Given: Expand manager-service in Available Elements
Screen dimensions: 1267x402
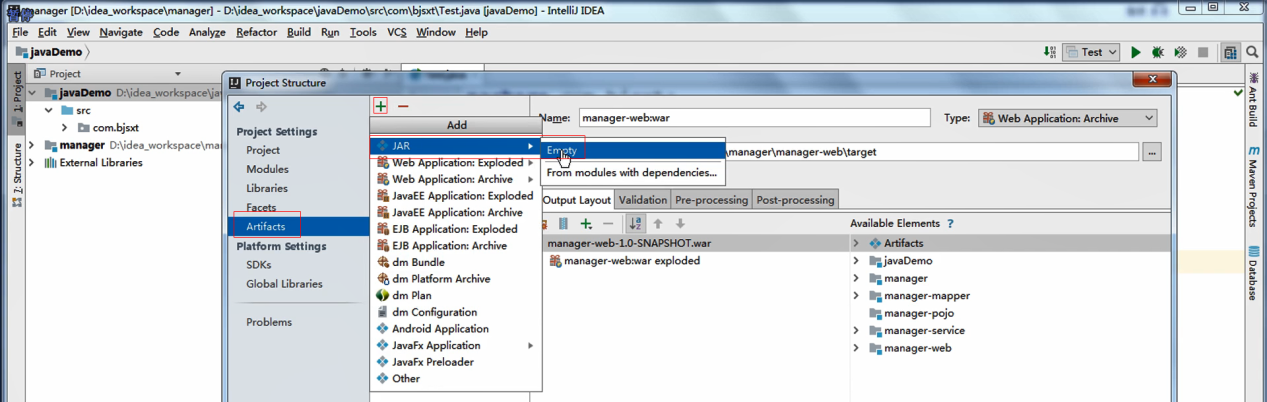Looking at the screenshot, I should (856, 331).
